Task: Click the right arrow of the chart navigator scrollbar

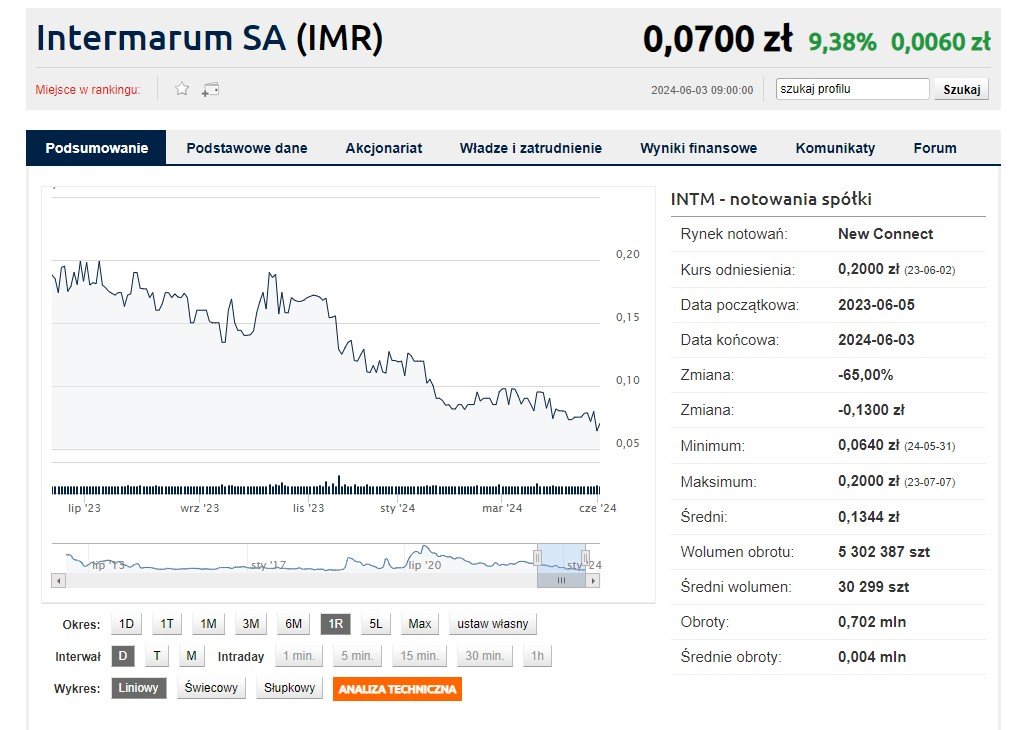Action: coord(593,580)
